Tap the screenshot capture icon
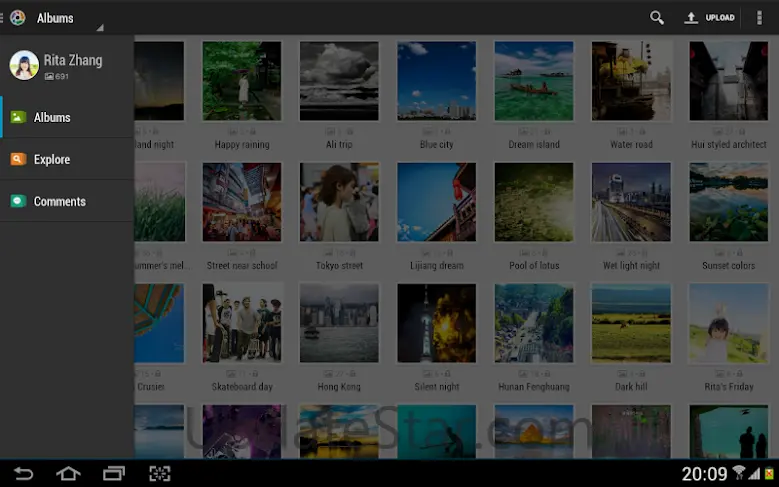 pyautogui.click(x=160, y=473)
